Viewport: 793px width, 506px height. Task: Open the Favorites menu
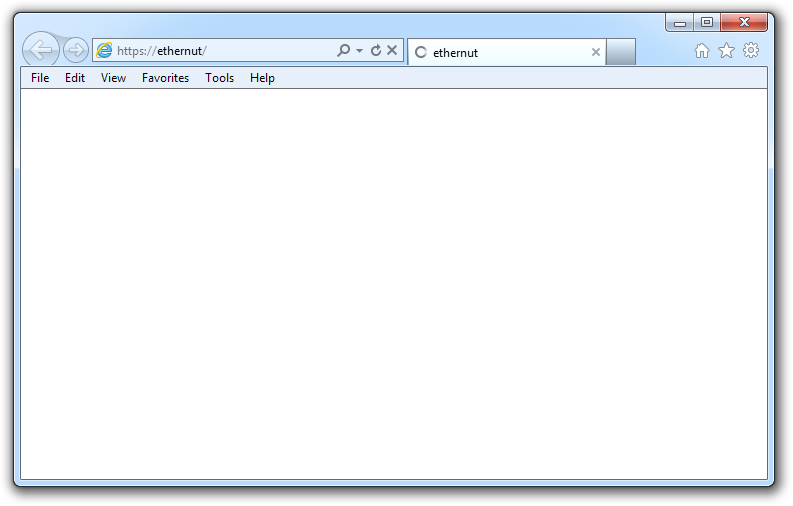[x=165, y=78]
